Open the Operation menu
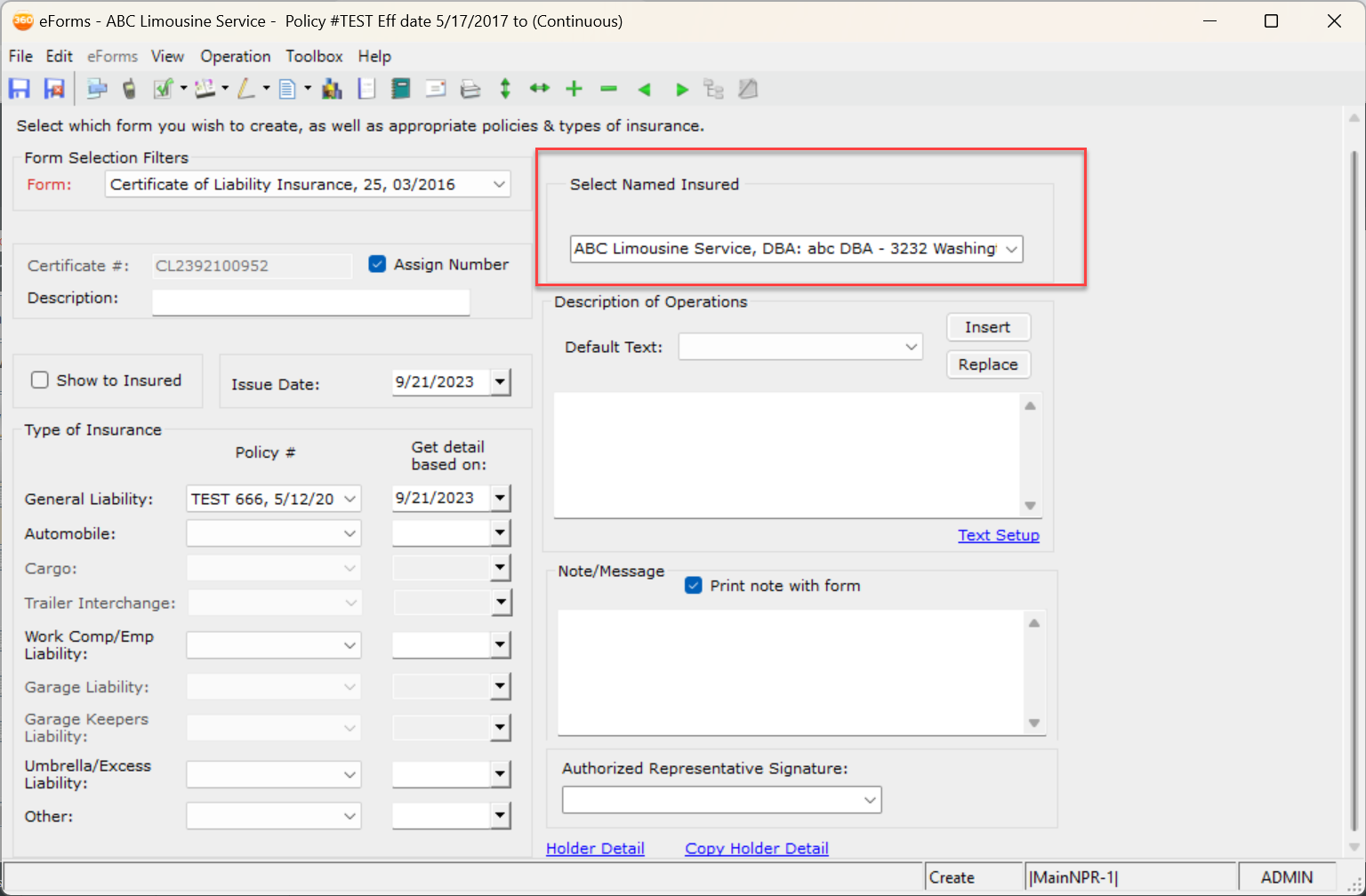1366x896 pixels. (x=235, y=56)
